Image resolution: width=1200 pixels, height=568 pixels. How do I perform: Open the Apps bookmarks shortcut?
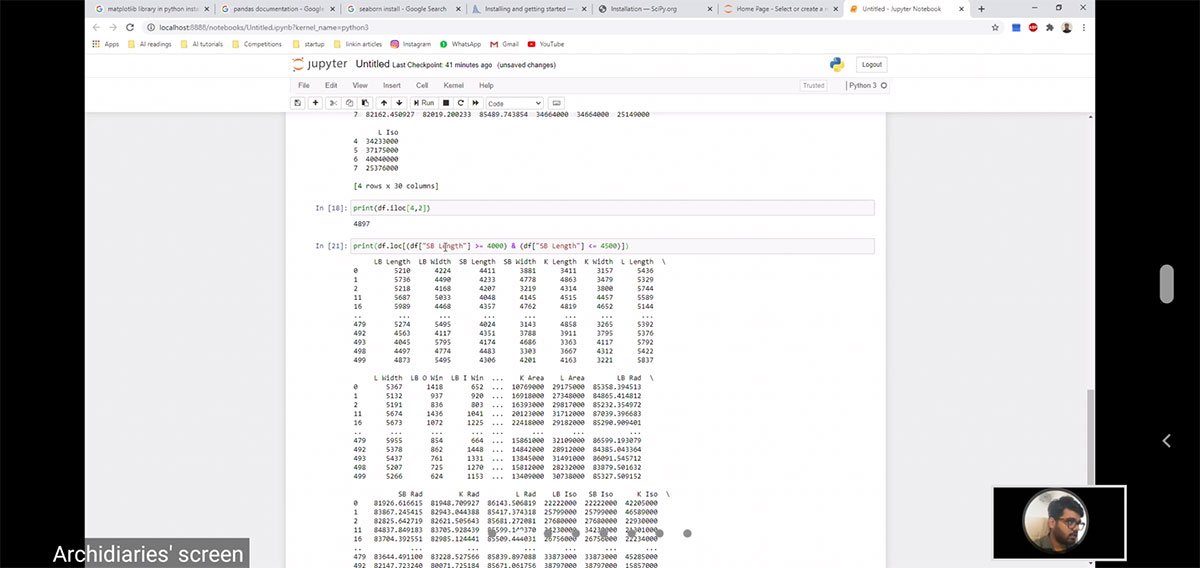tap(105, 44)
